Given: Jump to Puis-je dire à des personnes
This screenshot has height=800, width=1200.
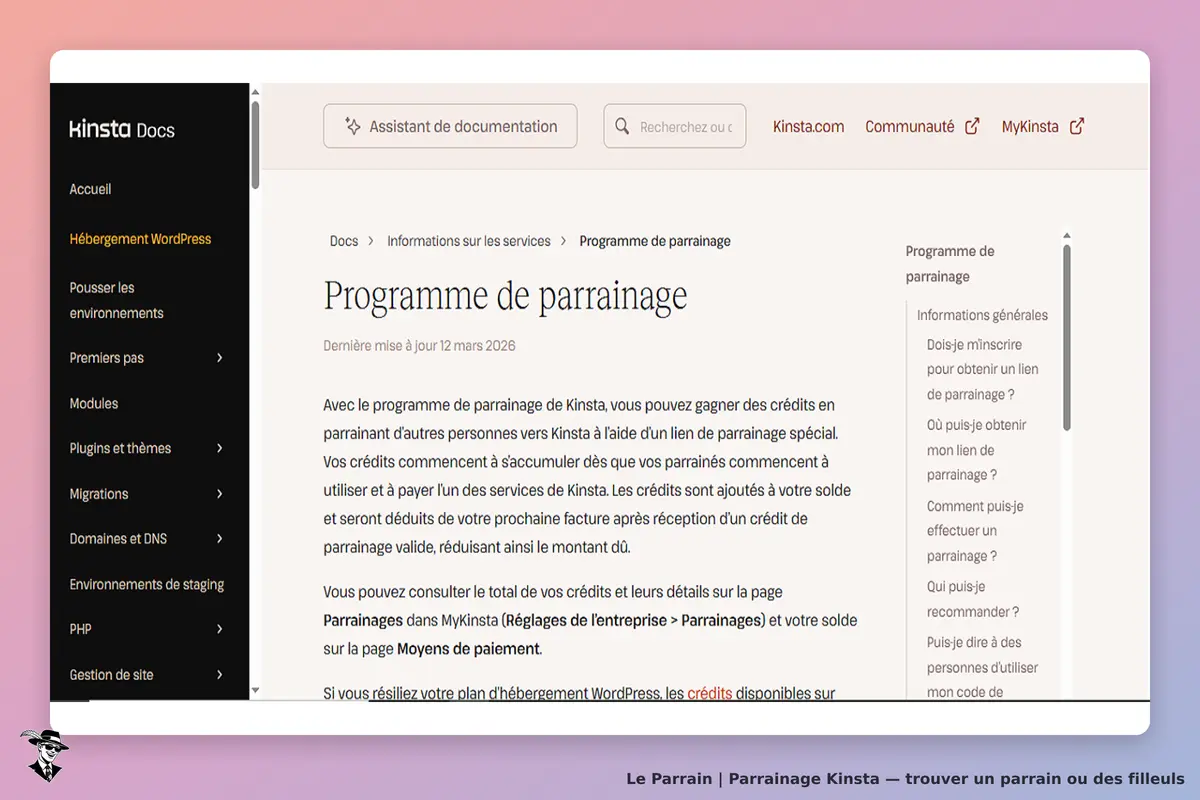Looking at the screenshot, I should click(983, 667).
